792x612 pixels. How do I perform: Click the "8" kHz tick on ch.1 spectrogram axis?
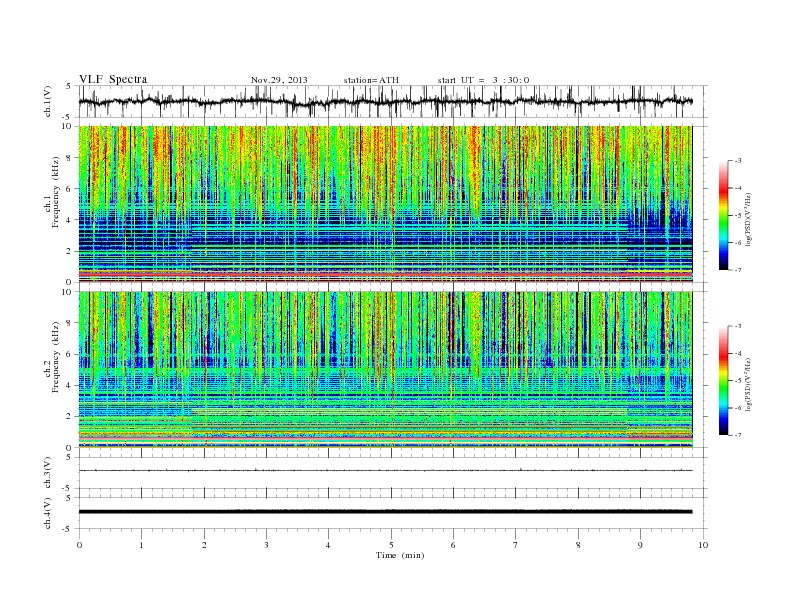point(69,158)
